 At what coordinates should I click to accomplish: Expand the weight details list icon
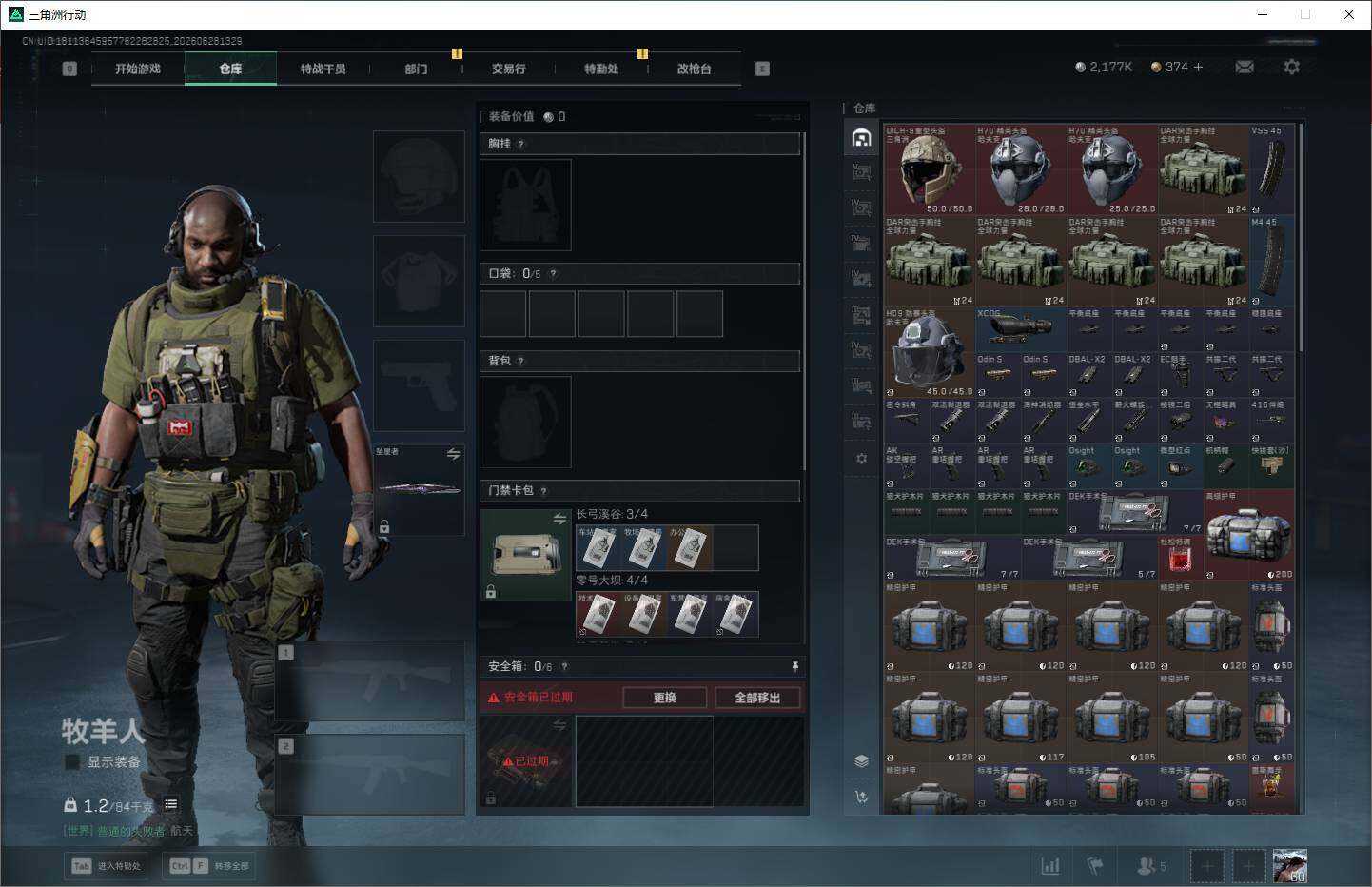pos(171,804)
